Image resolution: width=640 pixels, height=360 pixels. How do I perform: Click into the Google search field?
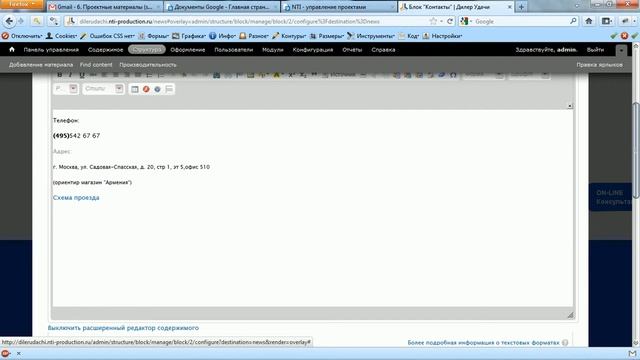(x=520, y=21)
